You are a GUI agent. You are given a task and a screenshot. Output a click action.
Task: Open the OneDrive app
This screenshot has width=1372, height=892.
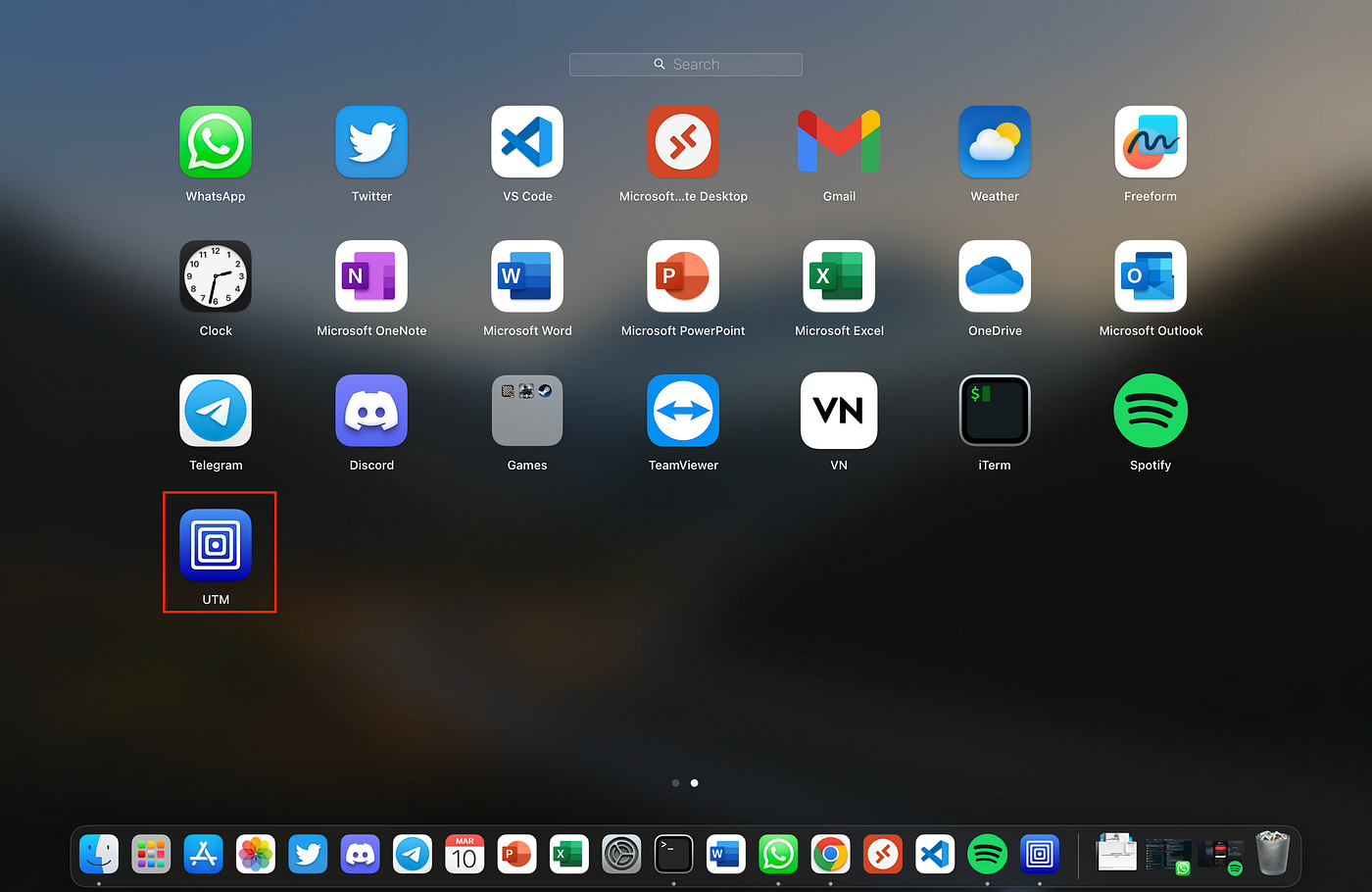point(995,276)
